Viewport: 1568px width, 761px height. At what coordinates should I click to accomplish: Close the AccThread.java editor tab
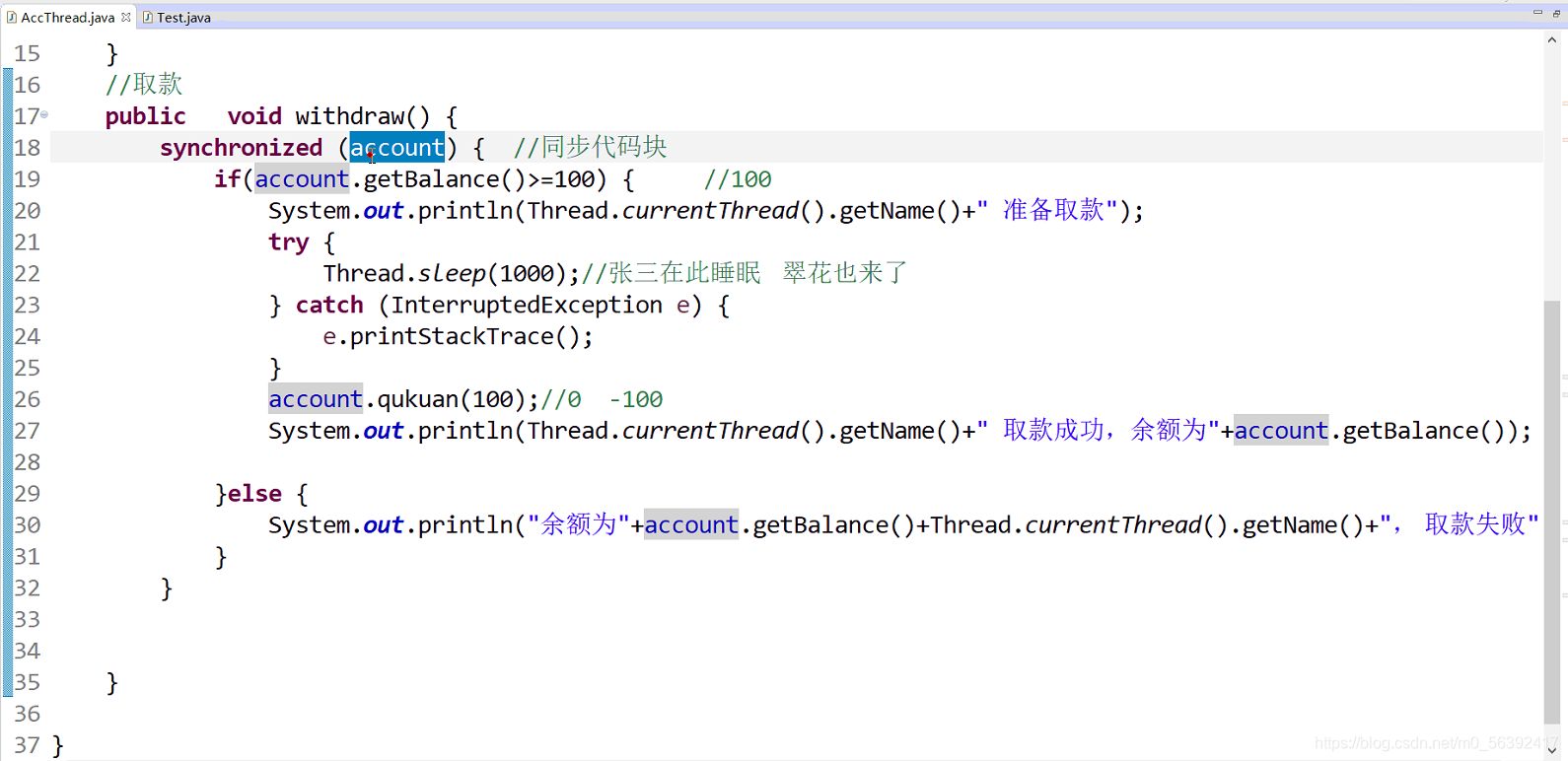tap(126, 17)
